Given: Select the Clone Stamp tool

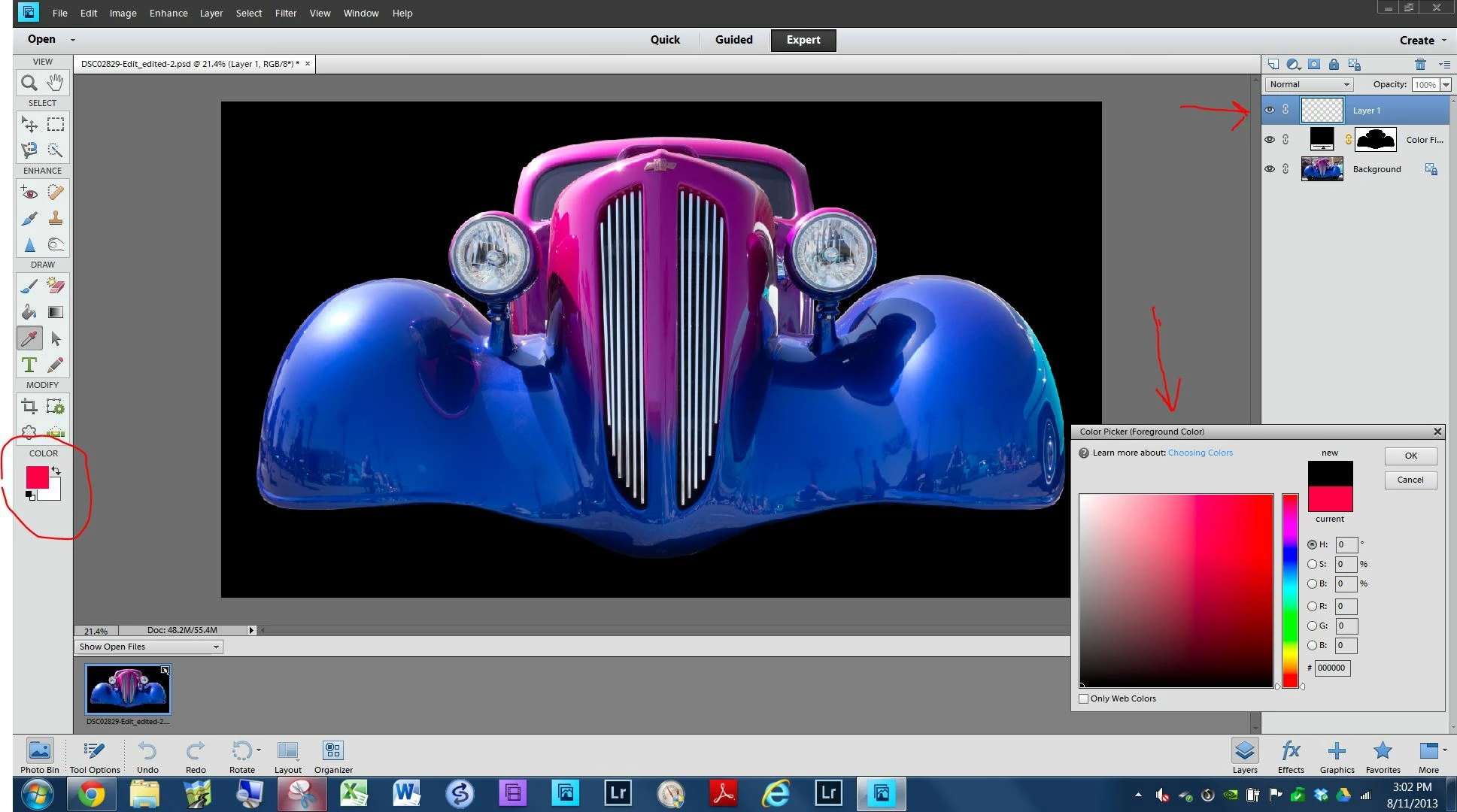Looking at the screenshot, I should pos(56,219).
